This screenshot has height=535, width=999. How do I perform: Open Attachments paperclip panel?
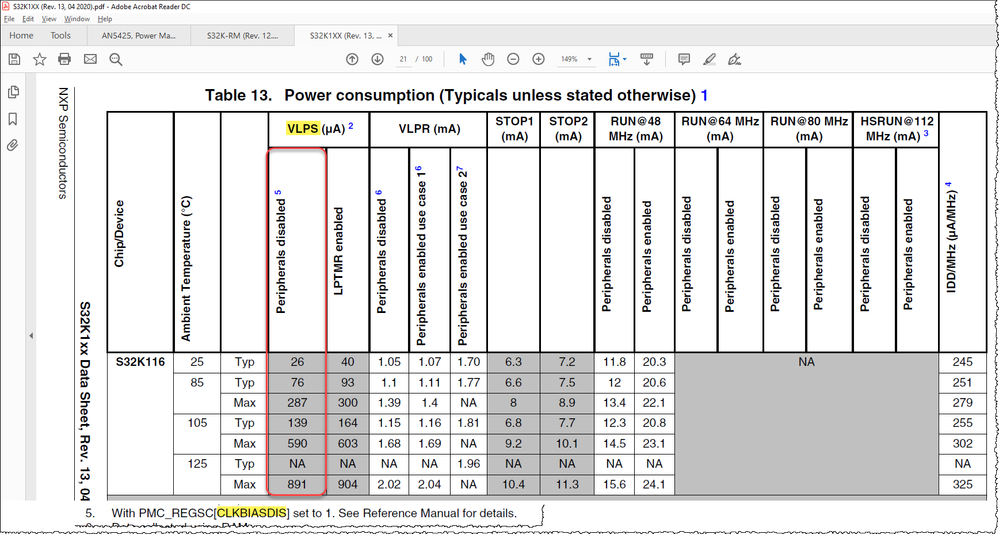(13, 145)
